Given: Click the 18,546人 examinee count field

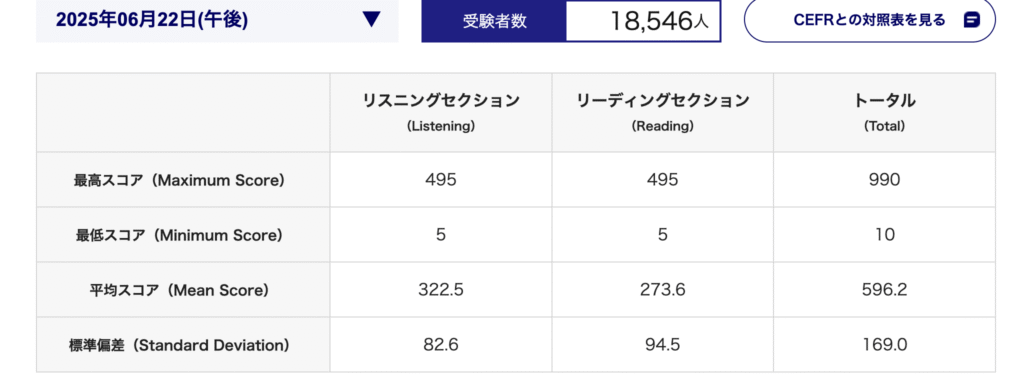Looking at the screenshot, I should [x=643, y=21].
